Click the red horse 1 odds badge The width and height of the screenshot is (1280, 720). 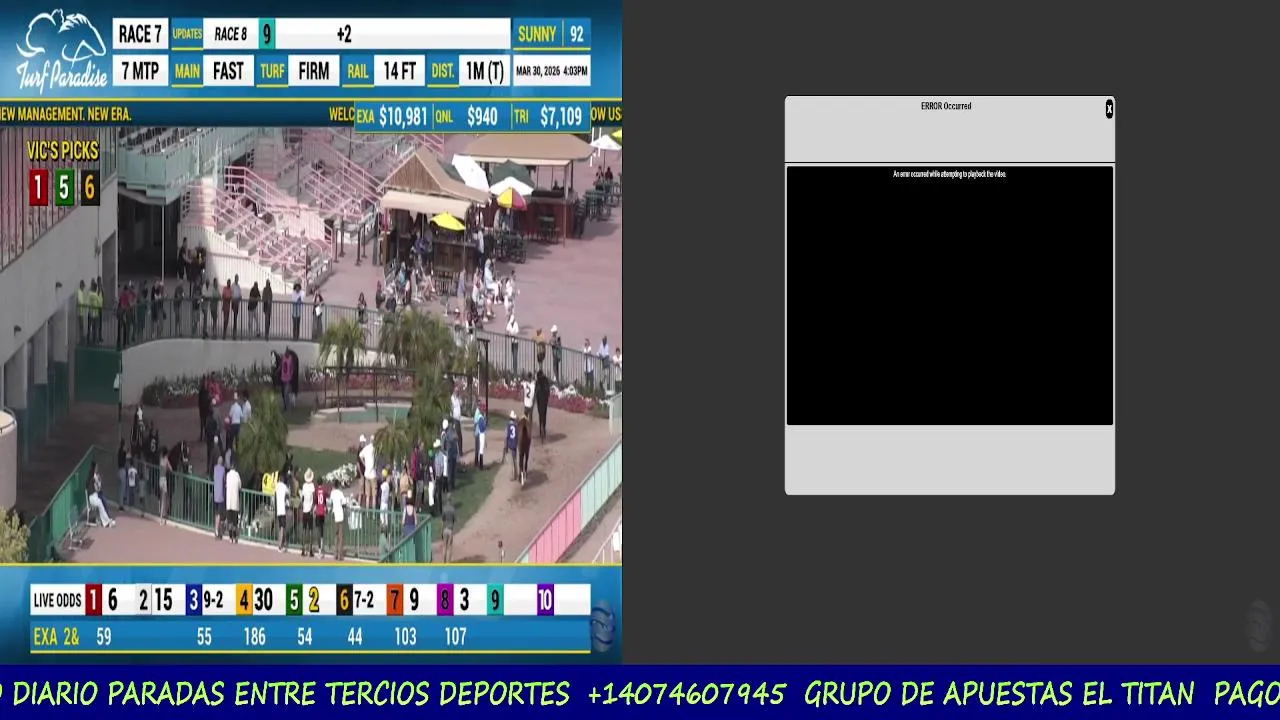point(93,600)
